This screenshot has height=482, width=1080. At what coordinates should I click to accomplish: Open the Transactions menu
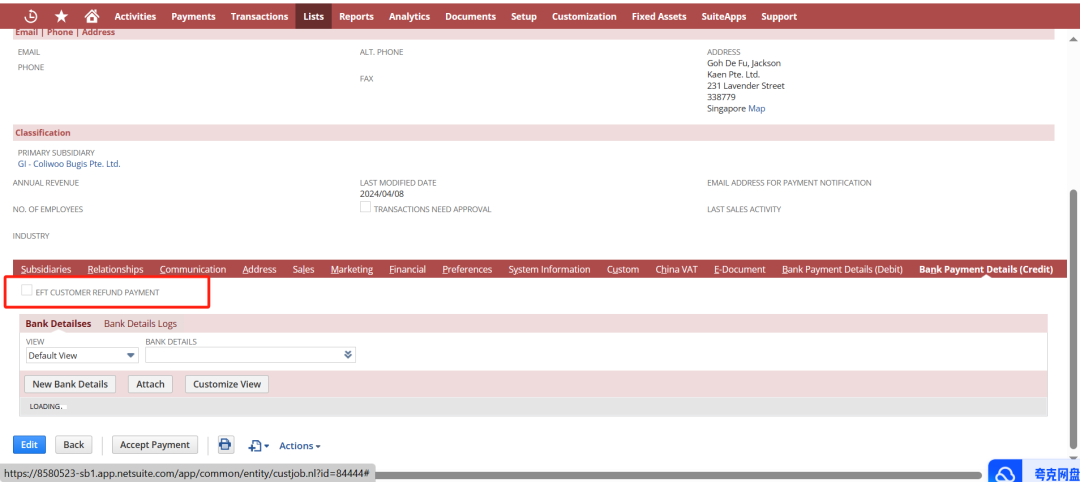259,16
